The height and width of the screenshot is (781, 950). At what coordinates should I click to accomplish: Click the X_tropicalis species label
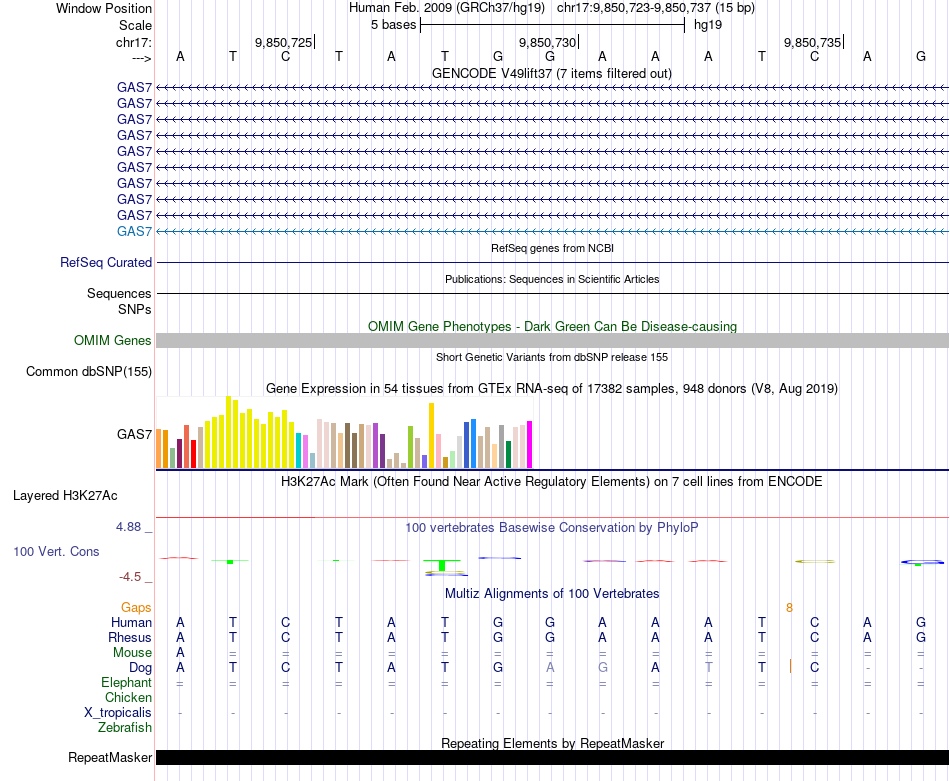[118, 712]
